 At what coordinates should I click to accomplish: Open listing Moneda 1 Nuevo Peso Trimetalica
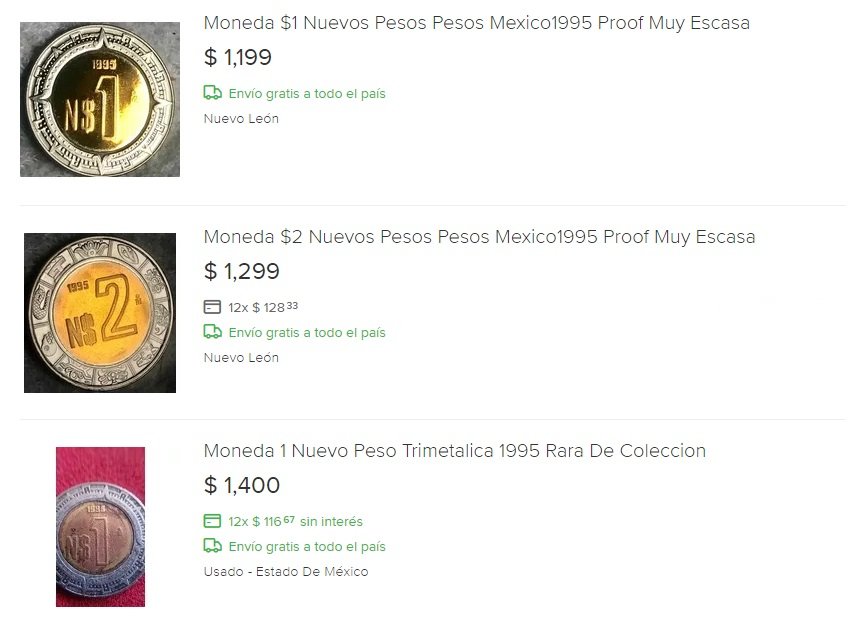tap(454, 451)
